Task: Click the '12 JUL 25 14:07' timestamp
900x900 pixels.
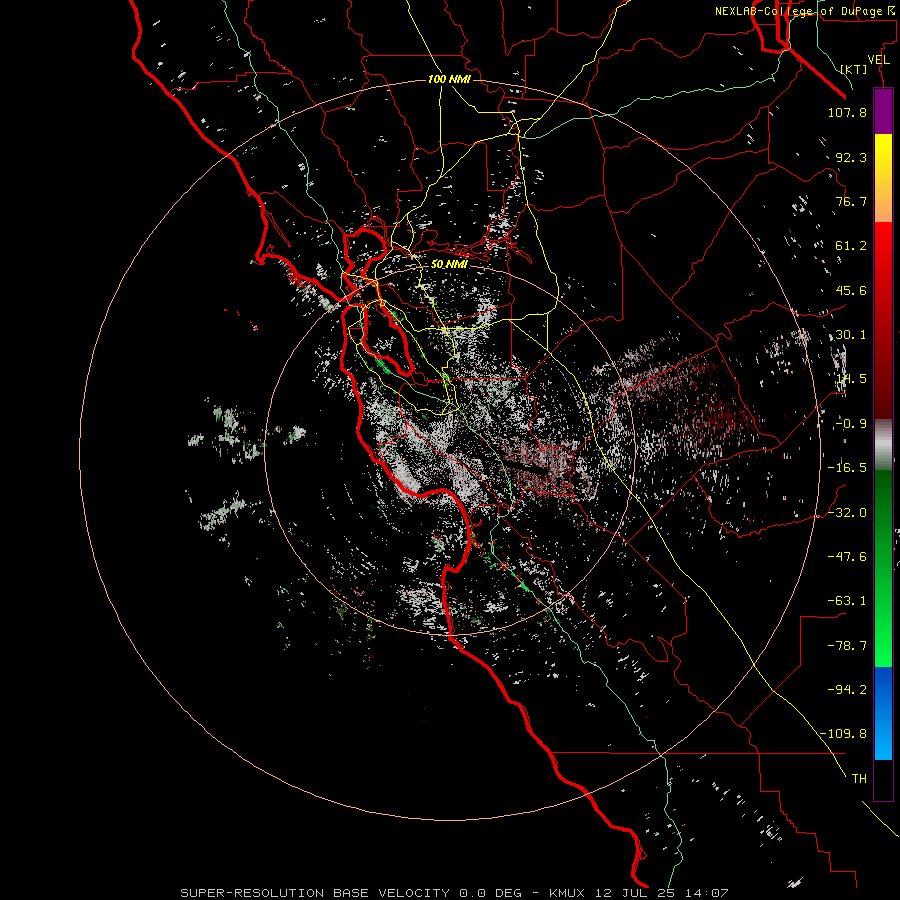Action: [x=661, y=893]
